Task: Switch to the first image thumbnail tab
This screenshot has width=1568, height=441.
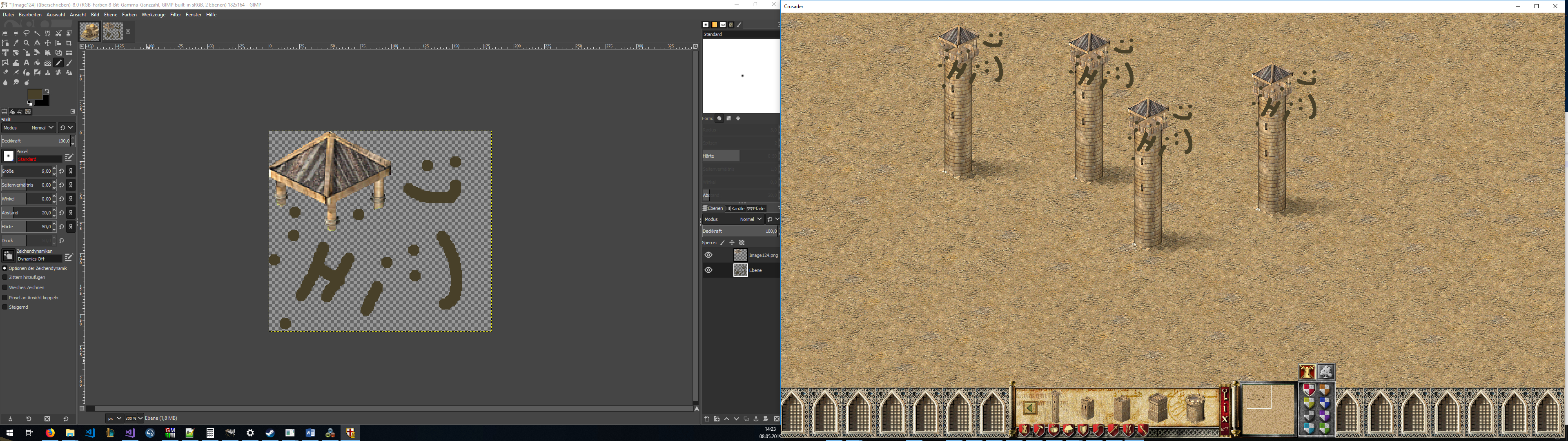Action: (x=89, y=31)
